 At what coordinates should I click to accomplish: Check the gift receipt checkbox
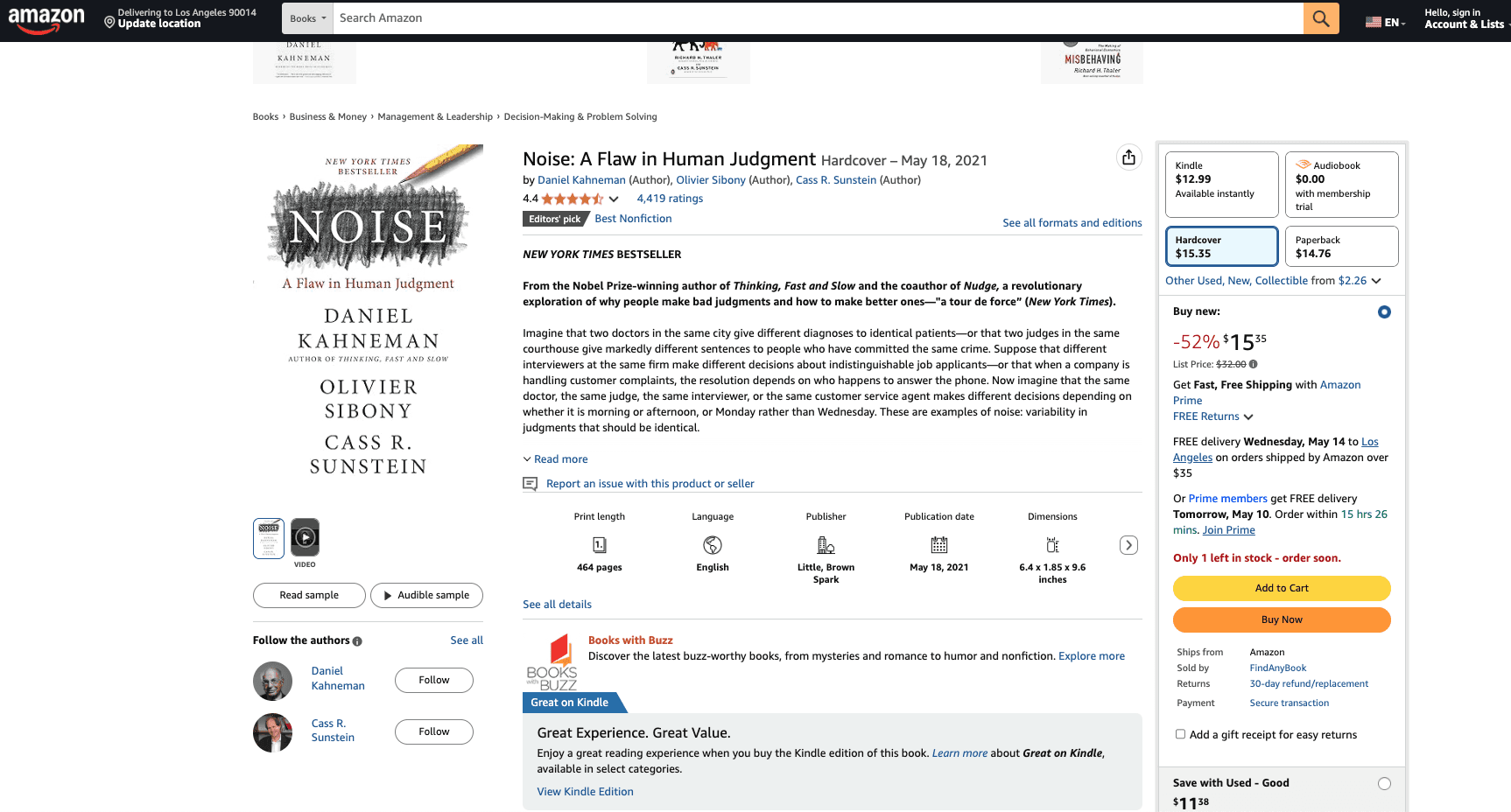tap(1180, 734)
